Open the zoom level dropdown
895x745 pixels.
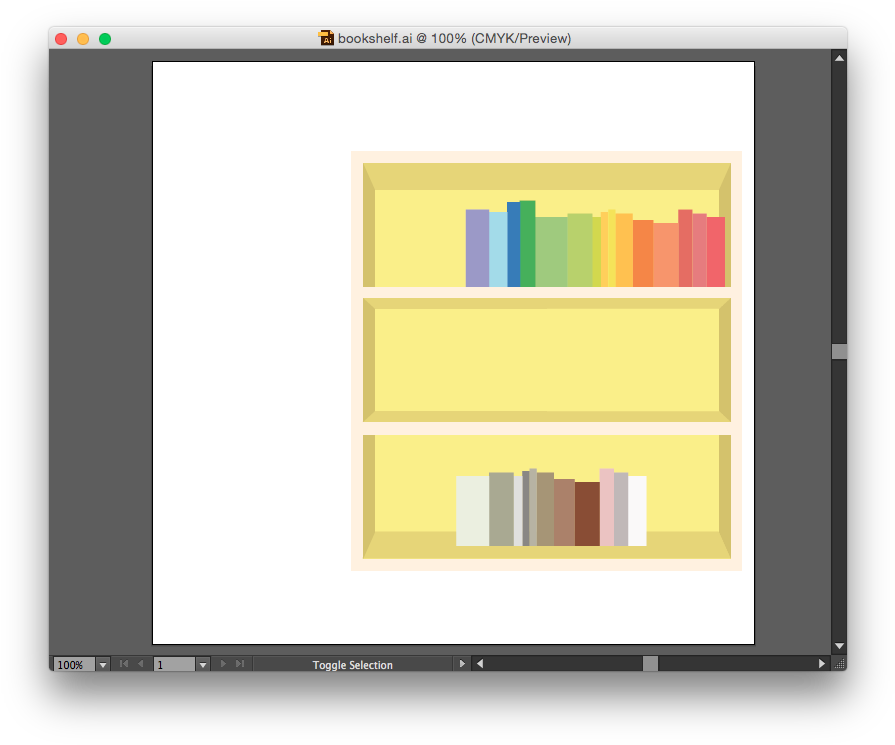pos(102,664)
